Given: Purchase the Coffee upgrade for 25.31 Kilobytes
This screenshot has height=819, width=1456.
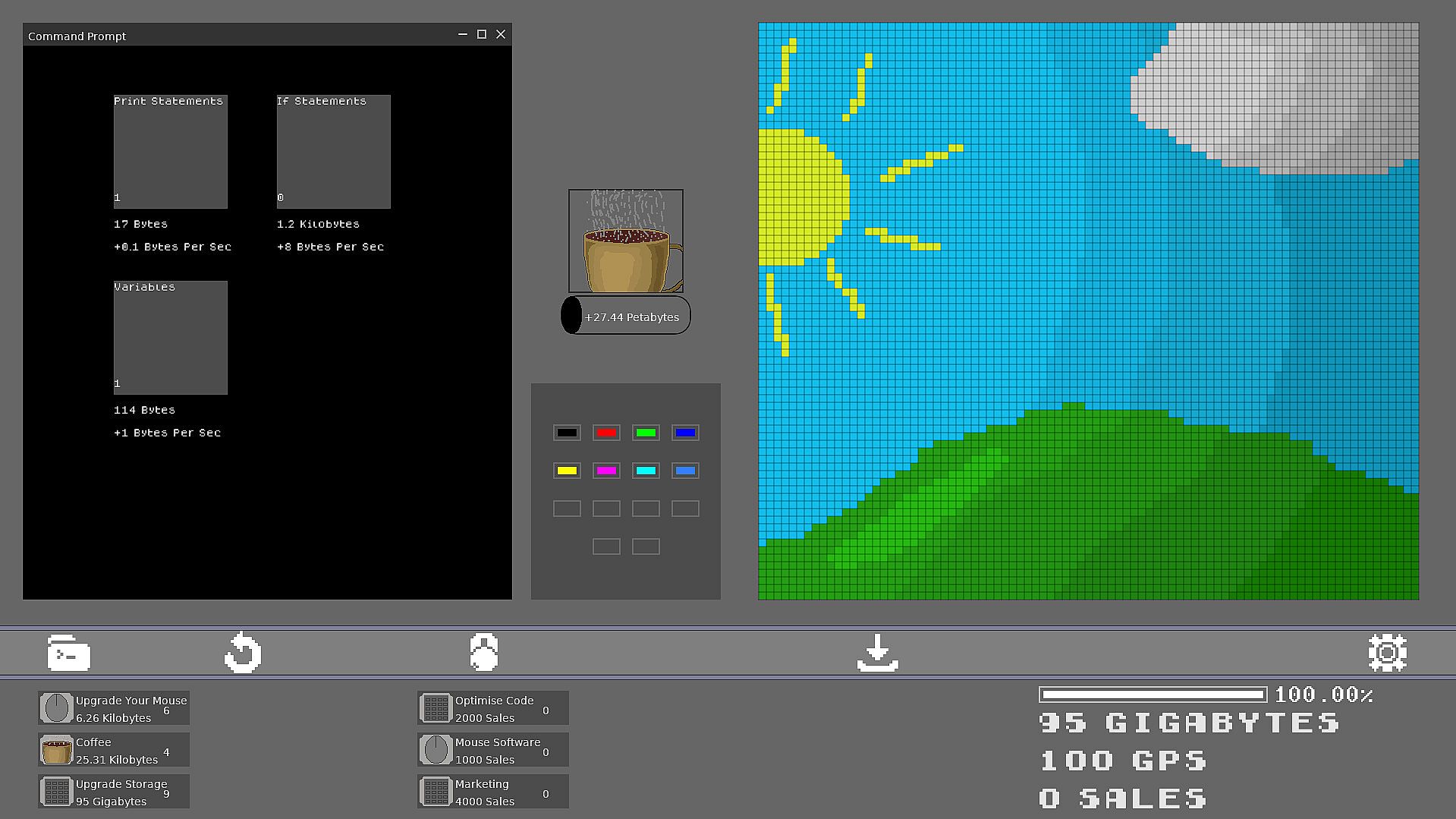Looking at the screenshot, I should point(114,750).
